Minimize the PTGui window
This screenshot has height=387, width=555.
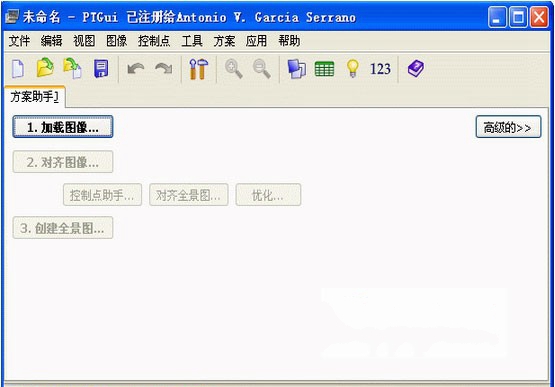(x=497, y=17)
